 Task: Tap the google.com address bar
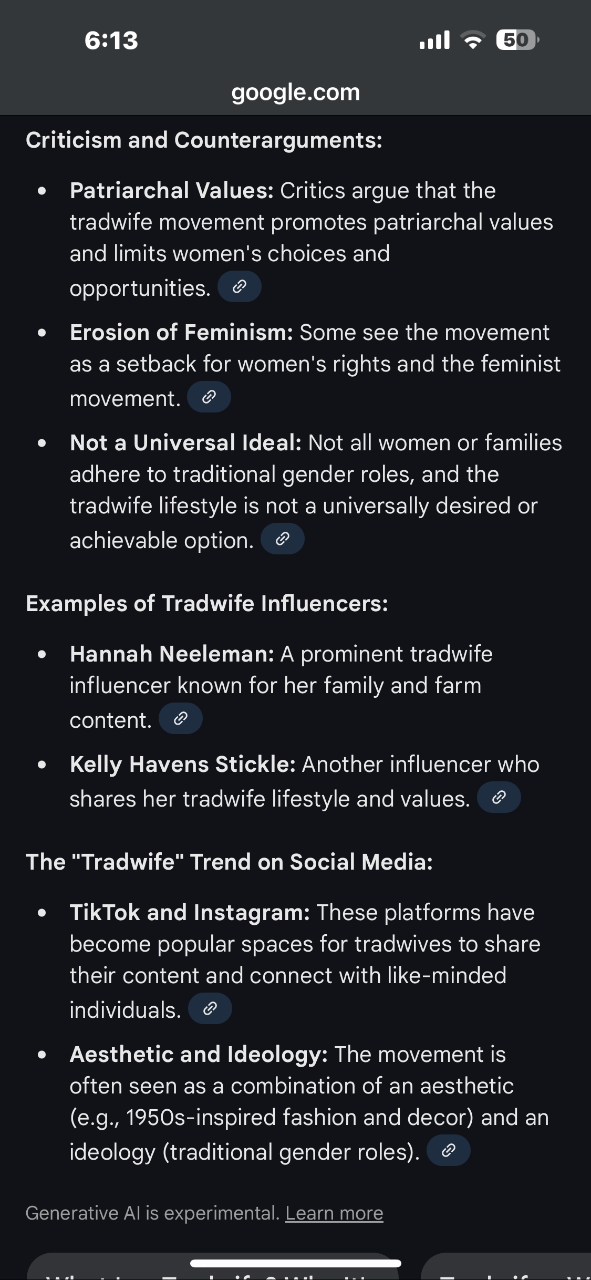295,93
